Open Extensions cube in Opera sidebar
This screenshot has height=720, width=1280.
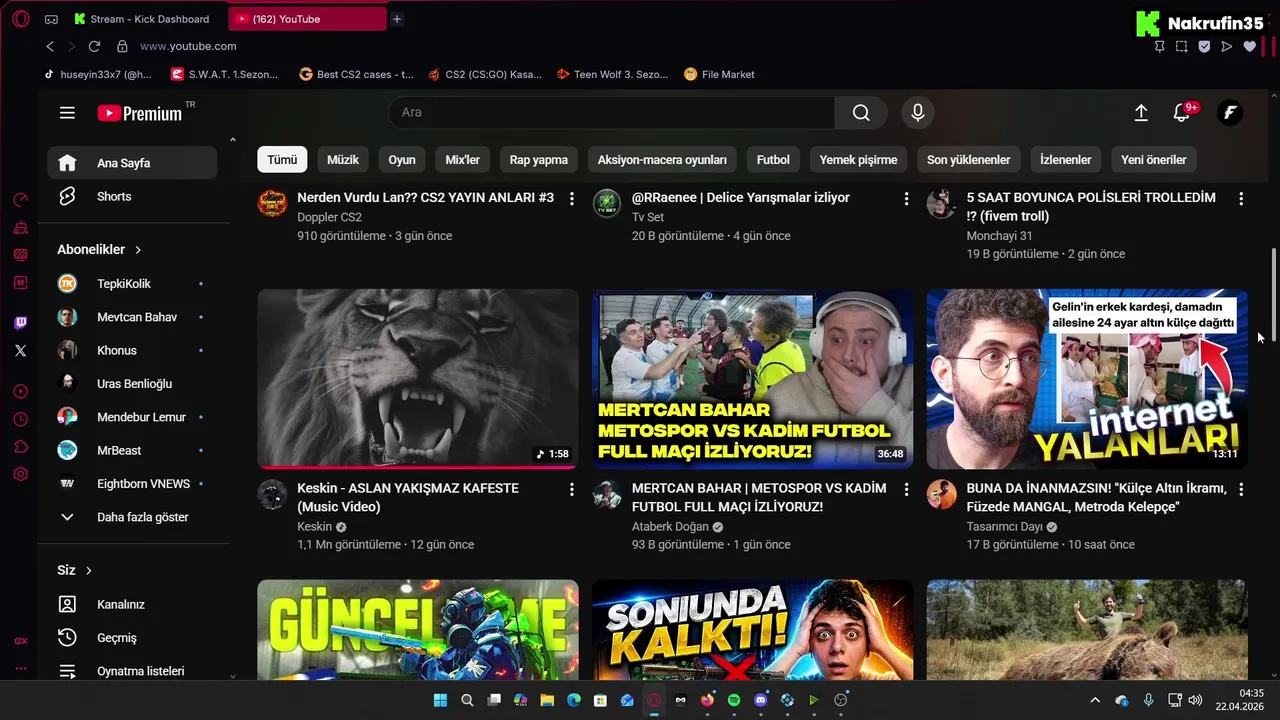21,447
